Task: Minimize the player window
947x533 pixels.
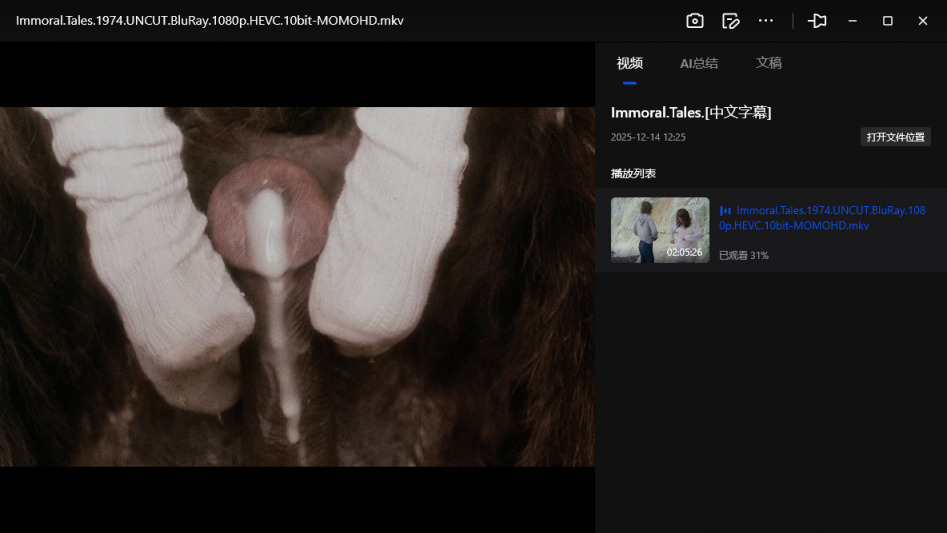Action: 853,21
